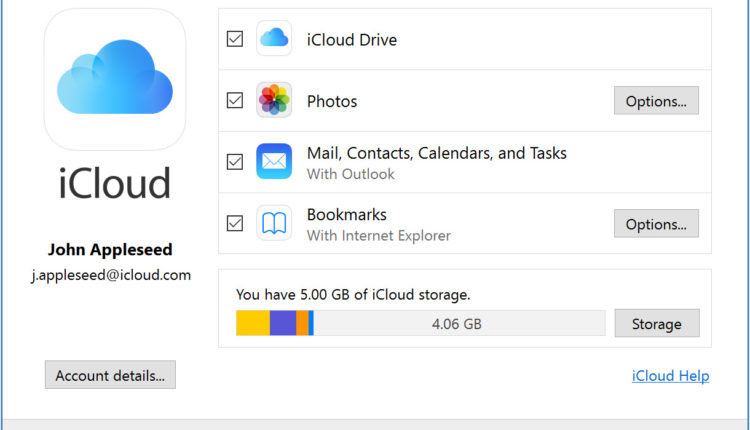The width and height of the screenshot is (750, 430).
Task: Click the purple segment of storage bar
Action: pyautogui.click(x=282, y=323)
